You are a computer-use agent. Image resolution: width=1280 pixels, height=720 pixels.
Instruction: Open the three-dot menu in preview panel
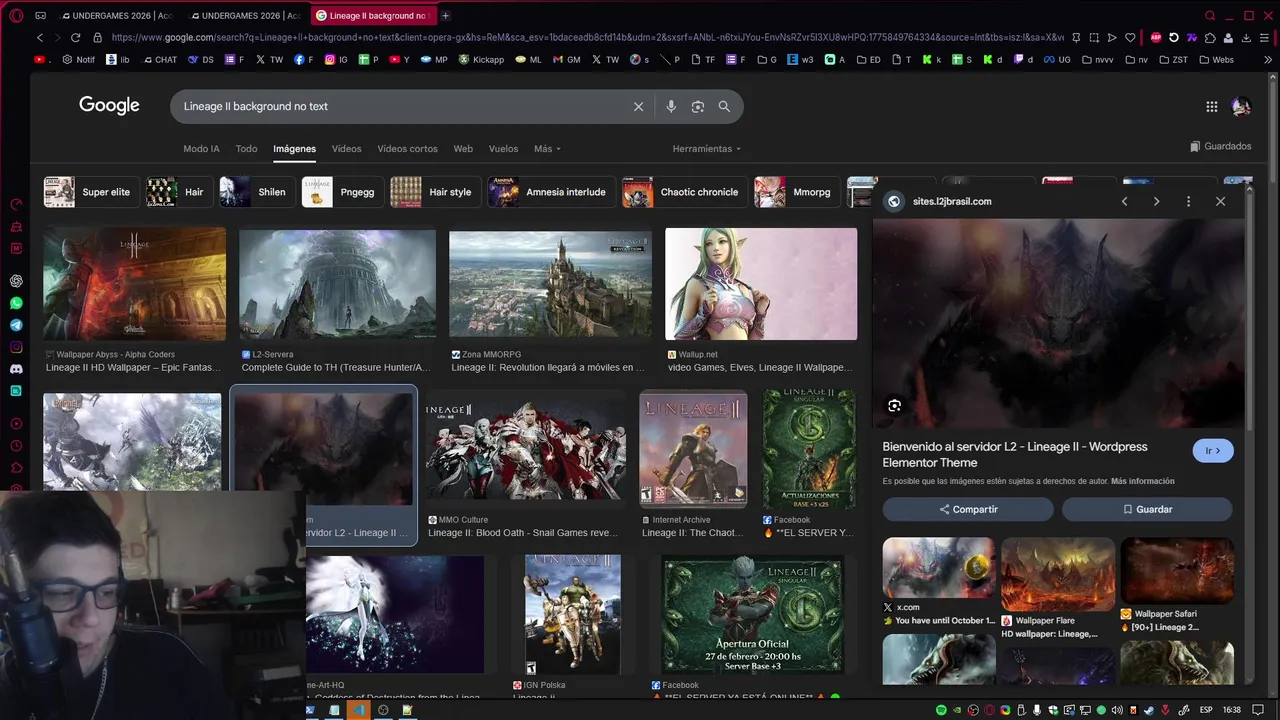[x=1188, y=201]
